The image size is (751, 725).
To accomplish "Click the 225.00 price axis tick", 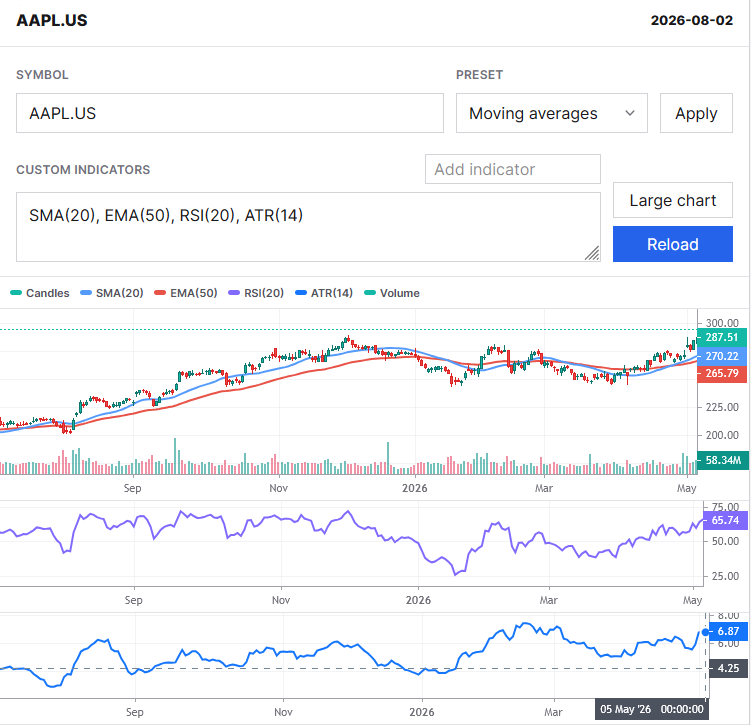I will [722, 407].
